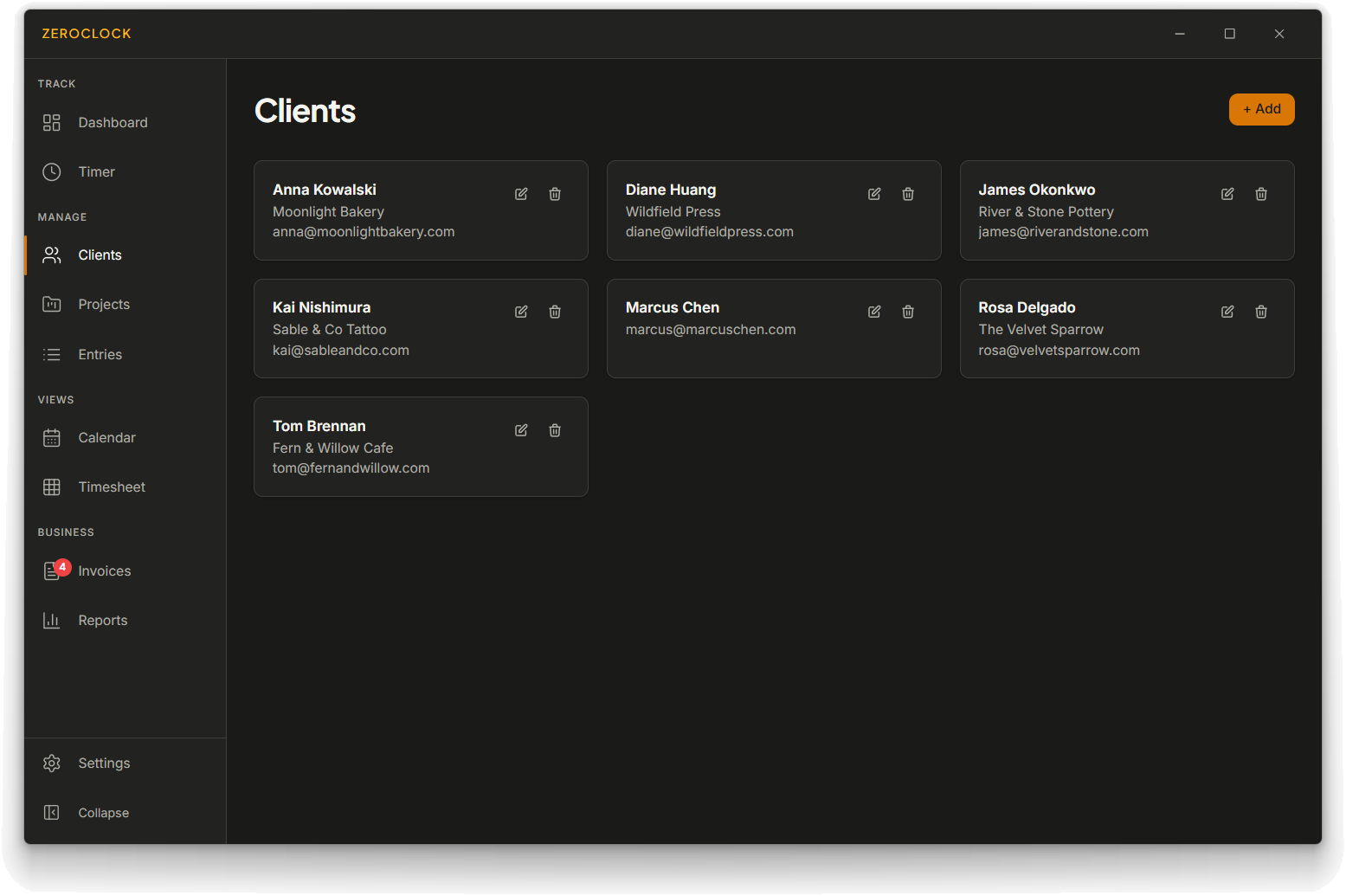1346x896 pixels.
Task: Open the Timesheet view
Action: tap(112, 487)
